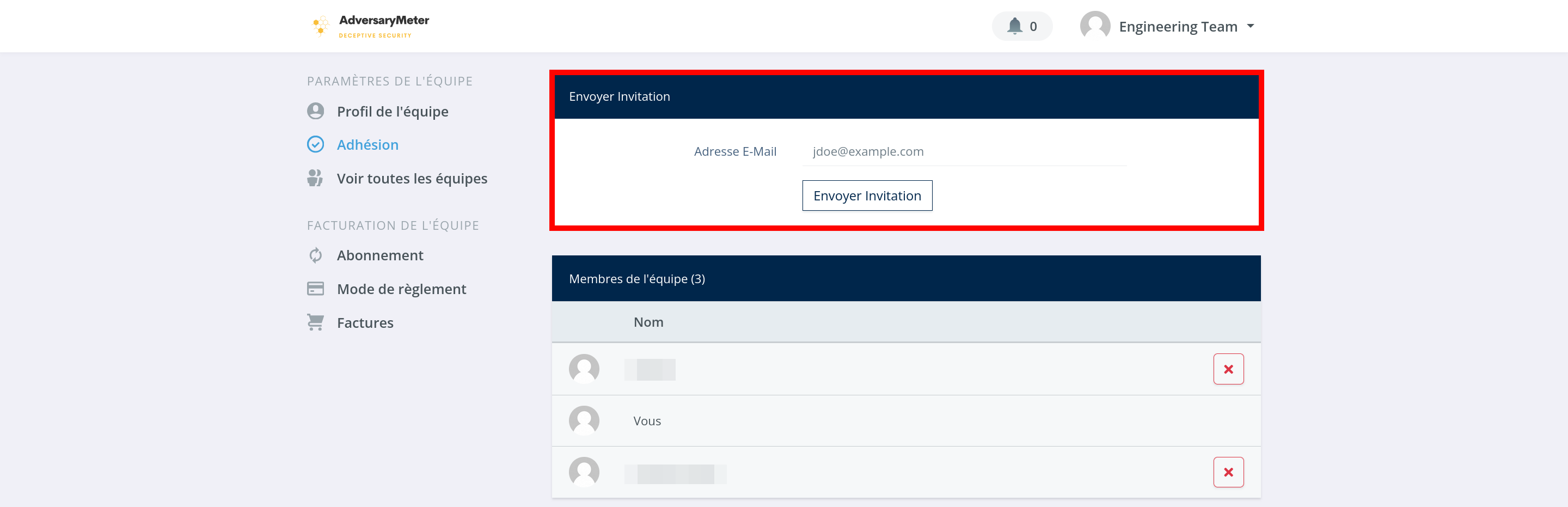The height and width of the screenshot is (507, 1568).
Task: Open the Abonnement billing page
Action: click(380, 255)
